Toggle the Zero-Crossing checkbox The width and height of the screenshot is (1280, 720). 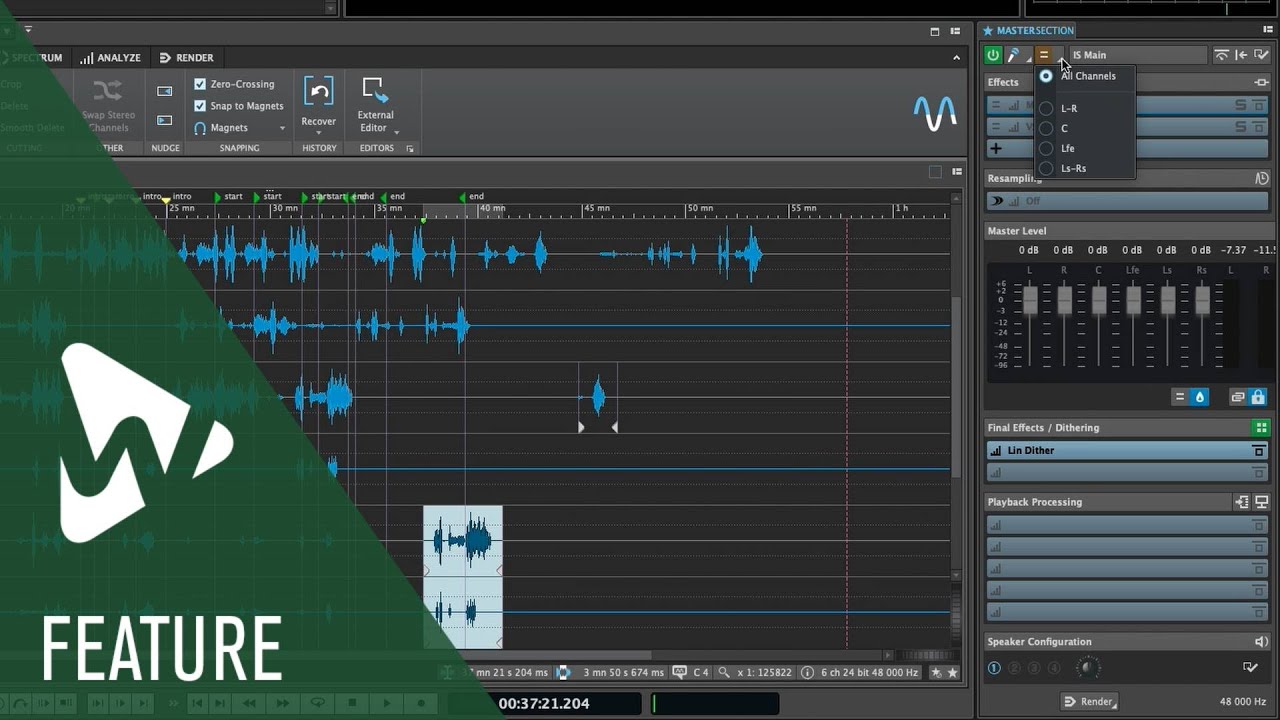point(200,84)
